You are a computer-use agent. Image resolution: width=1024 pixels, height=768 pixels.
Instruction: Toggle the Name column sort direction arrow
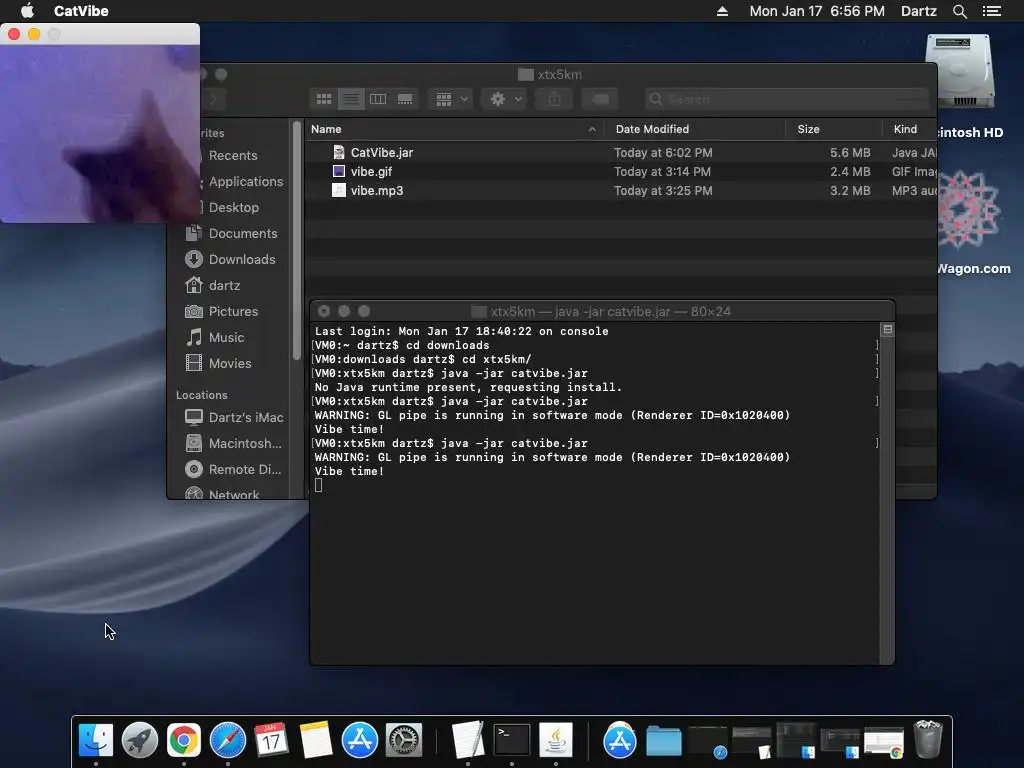pyautogui.click(x=592, y=129)
